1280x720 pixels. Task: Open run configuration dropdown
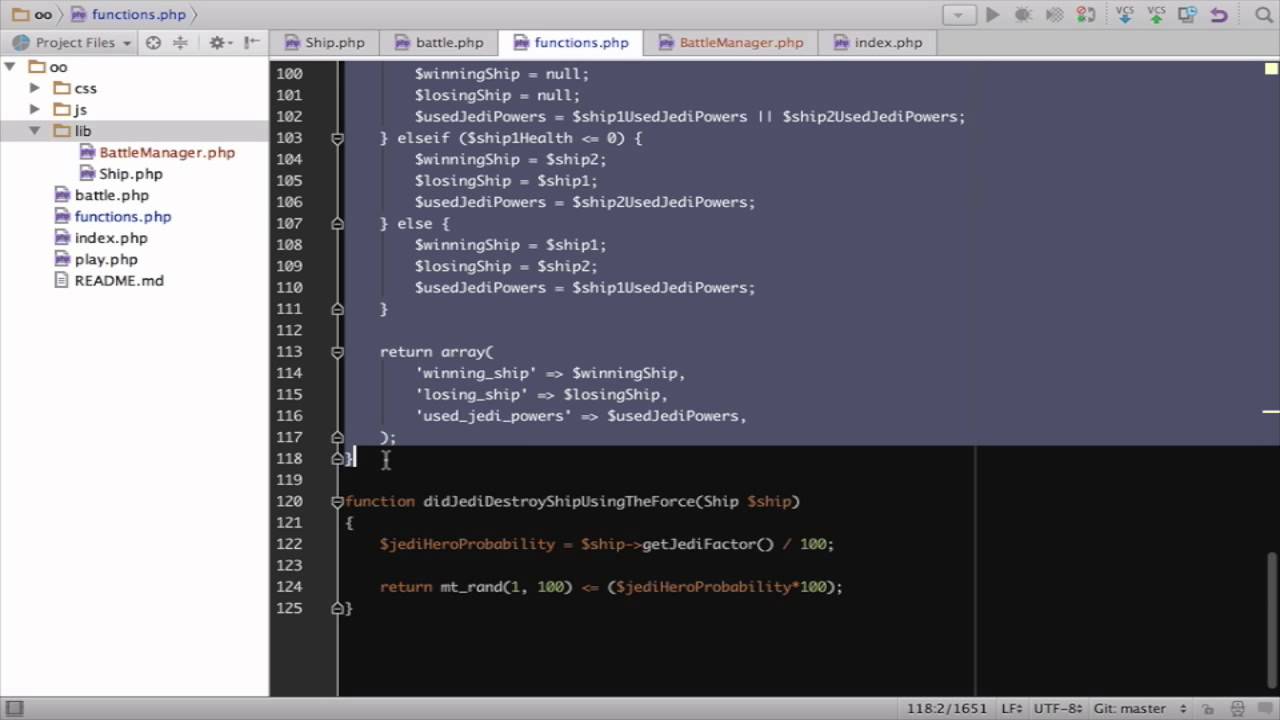pyautogui.click(x=959, y=15)
